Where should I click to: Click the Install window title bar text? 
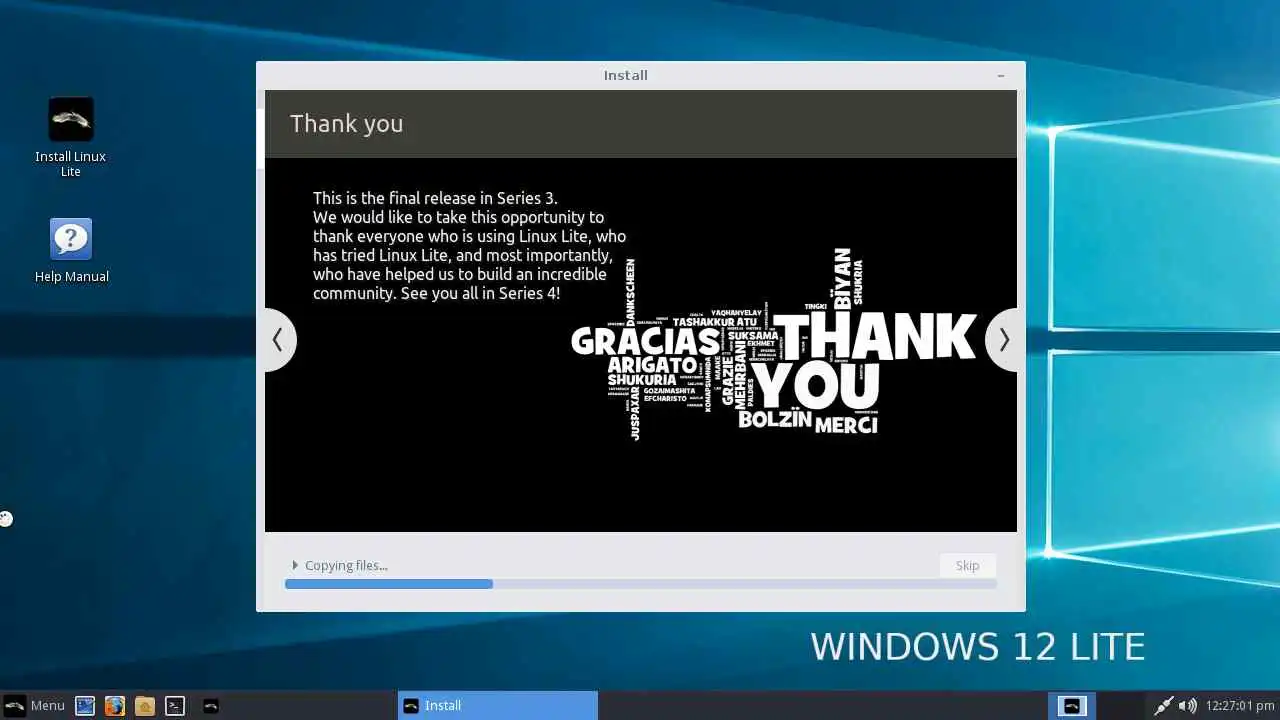point(626,75)
